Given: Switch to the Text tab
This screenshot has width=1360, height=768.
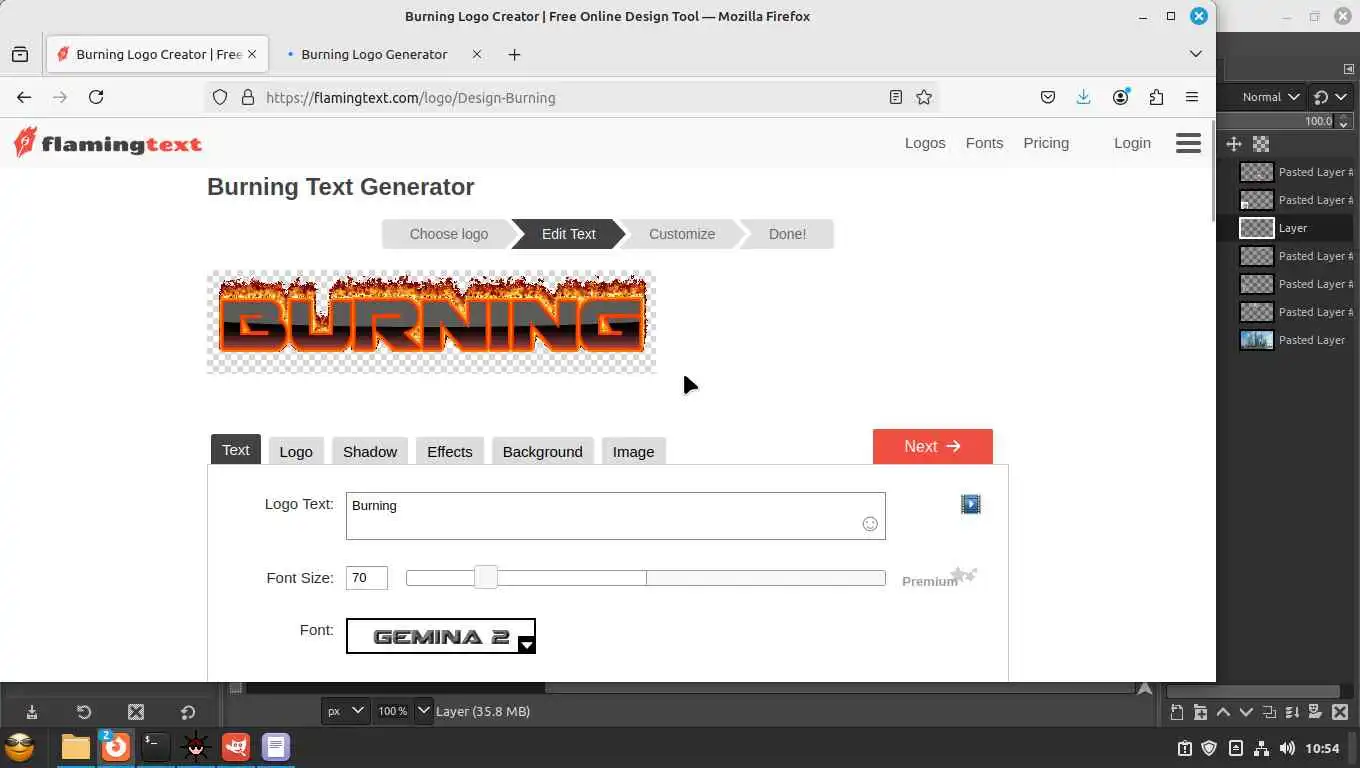Looking at the screenshot, I should click(x=236, y=450).
